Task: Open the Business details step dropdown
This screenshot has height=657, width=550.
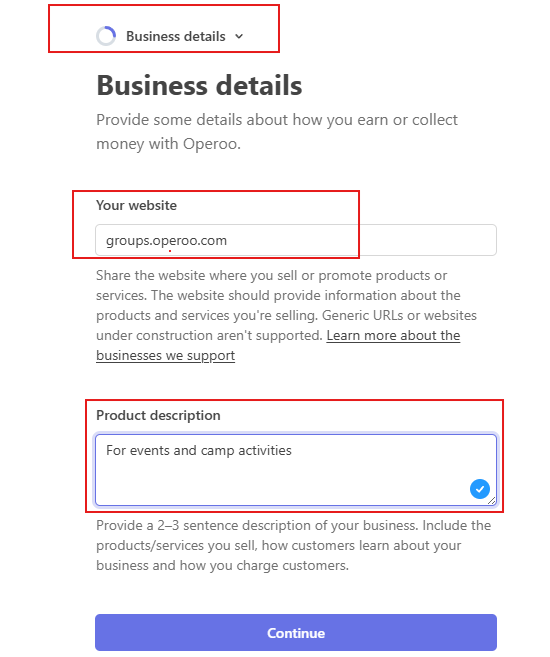Action: pos(170,36)
